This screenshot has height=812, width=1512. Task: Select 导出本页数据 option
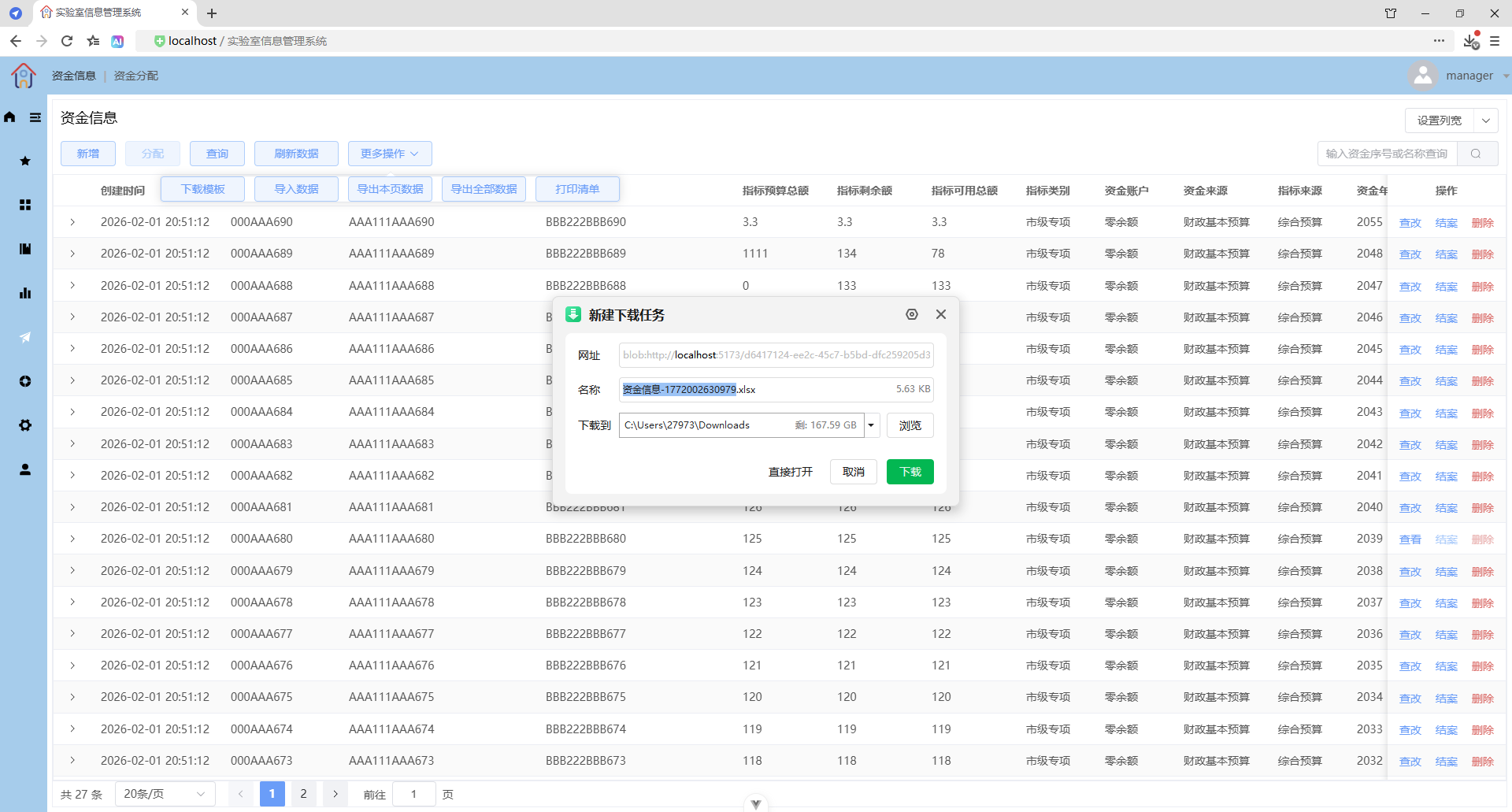pyautogui.click(x=391, y=189)
